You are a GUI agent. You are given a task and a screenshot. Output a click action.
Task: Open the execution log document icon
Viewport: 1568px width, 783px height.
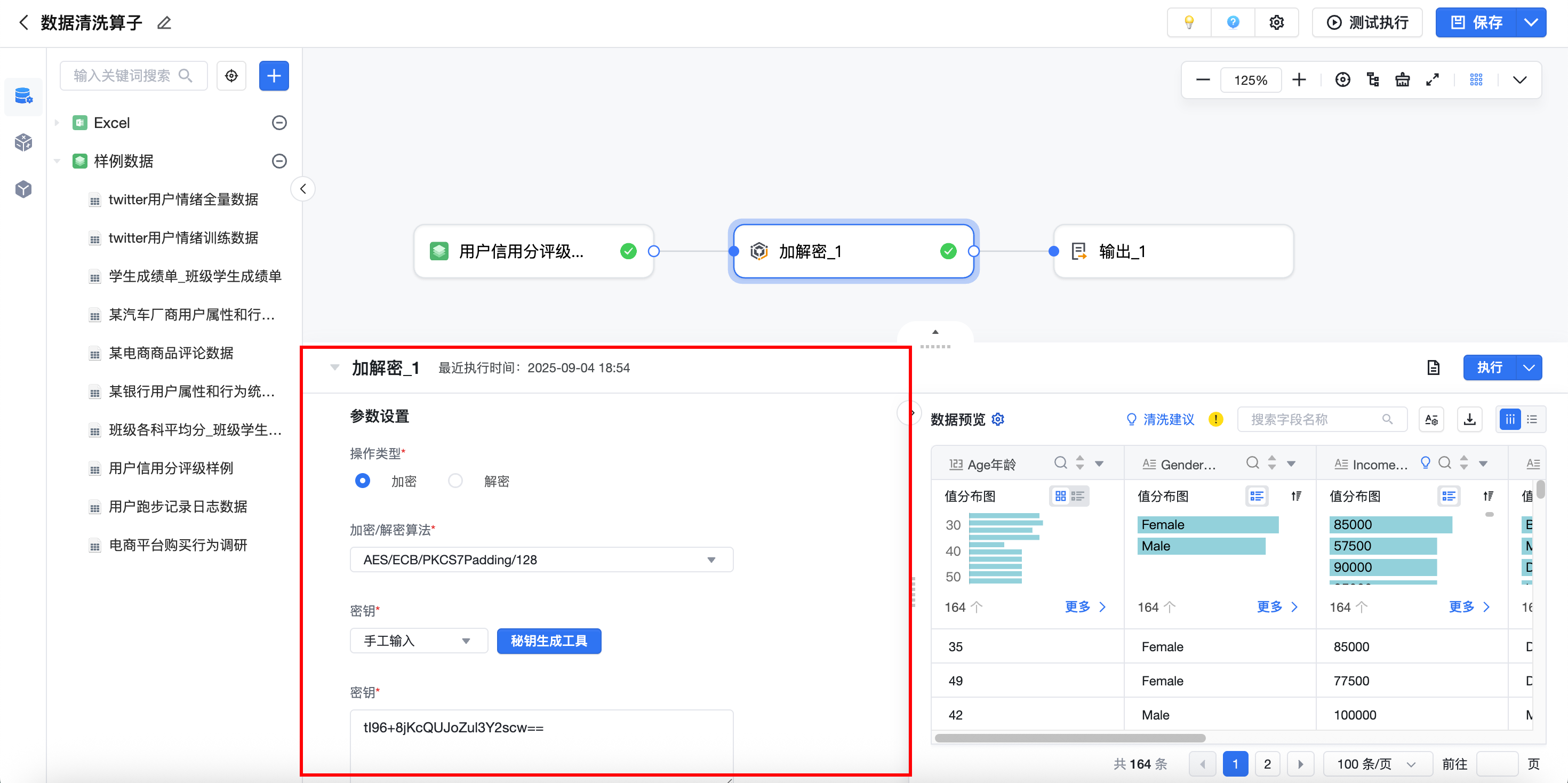coord(1434,367)
